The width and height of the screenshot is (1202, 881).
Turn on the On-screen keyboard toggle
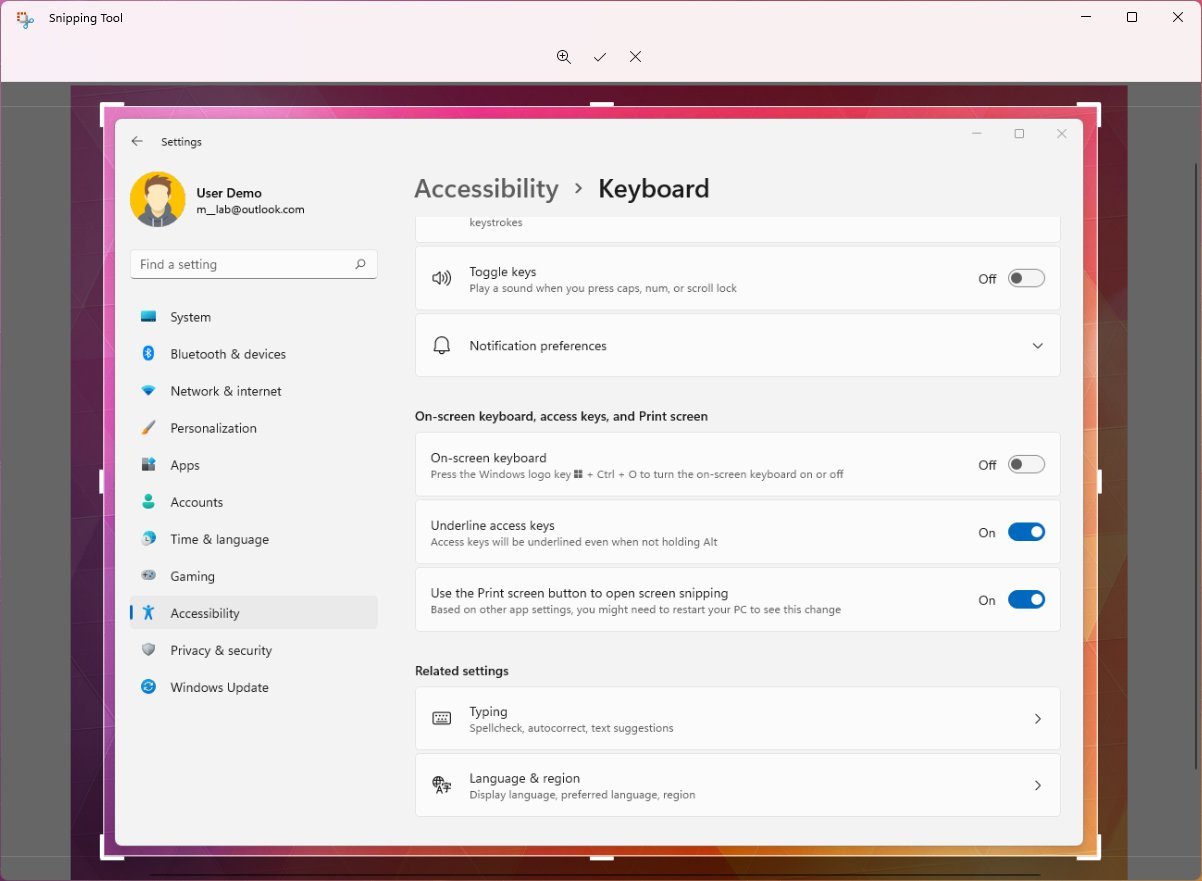pyautogui.click(x=1026, y=464)
